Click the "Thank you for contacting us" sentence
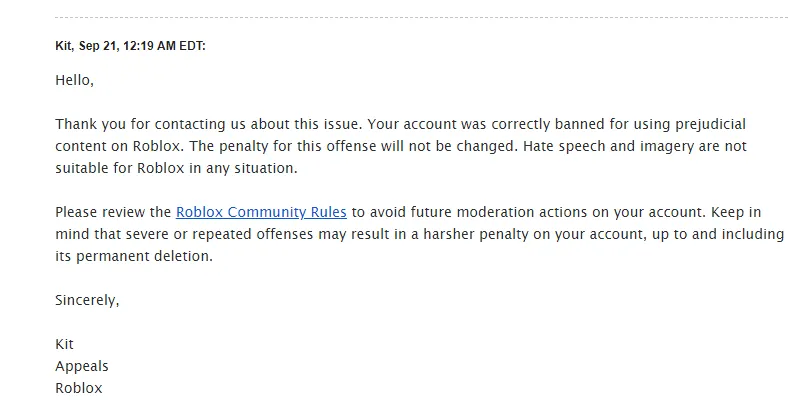Screen dimensions: 797x415 click(x=209, y=124)
